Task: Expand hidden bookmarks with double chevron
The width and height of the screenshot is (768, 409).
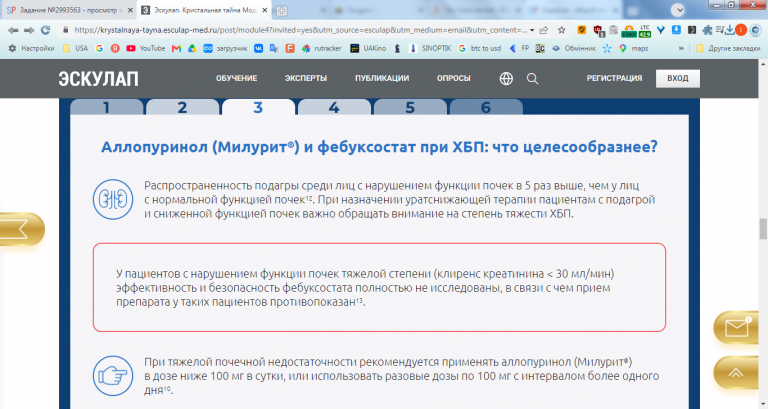Action: tap(681, 48)
